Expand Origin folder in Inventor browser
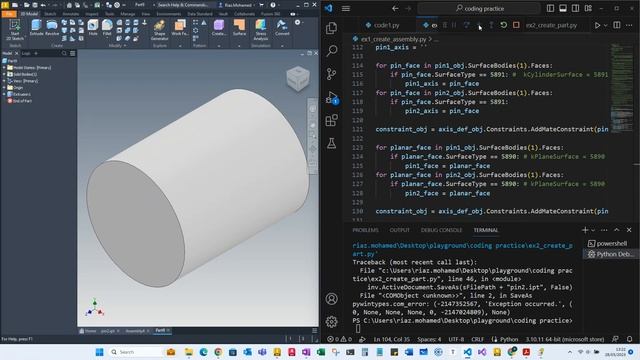Image resolution: width=640 pixels, height=360 pixels. 4,87
